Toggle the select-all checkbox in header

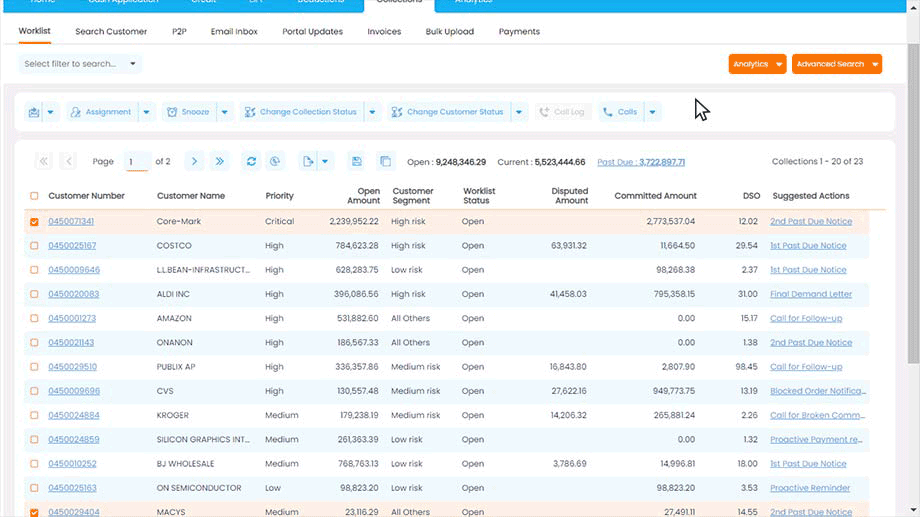35,196
